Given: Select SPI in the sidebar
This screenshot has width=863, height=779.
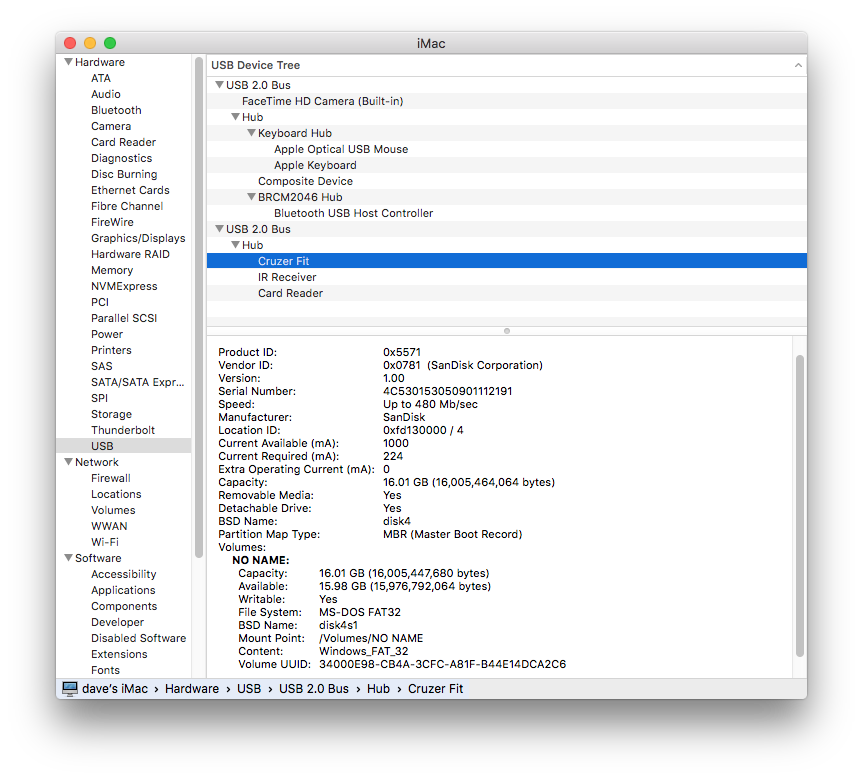Looking at the screenshot, I should coord(99,397).
